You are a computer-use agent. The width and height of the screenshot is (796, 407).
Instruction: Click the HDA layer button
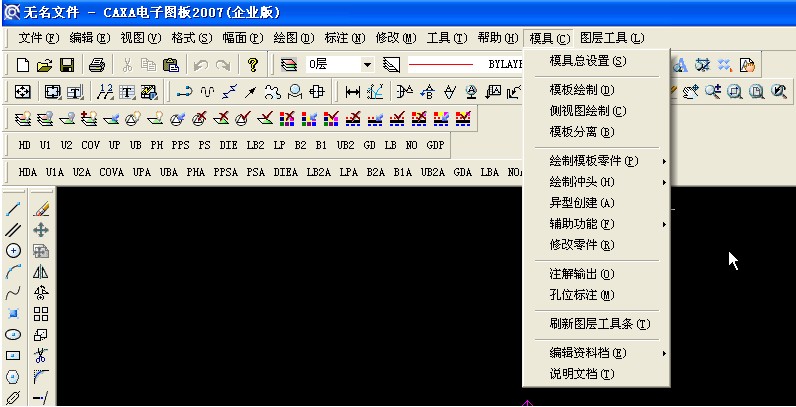28,172
